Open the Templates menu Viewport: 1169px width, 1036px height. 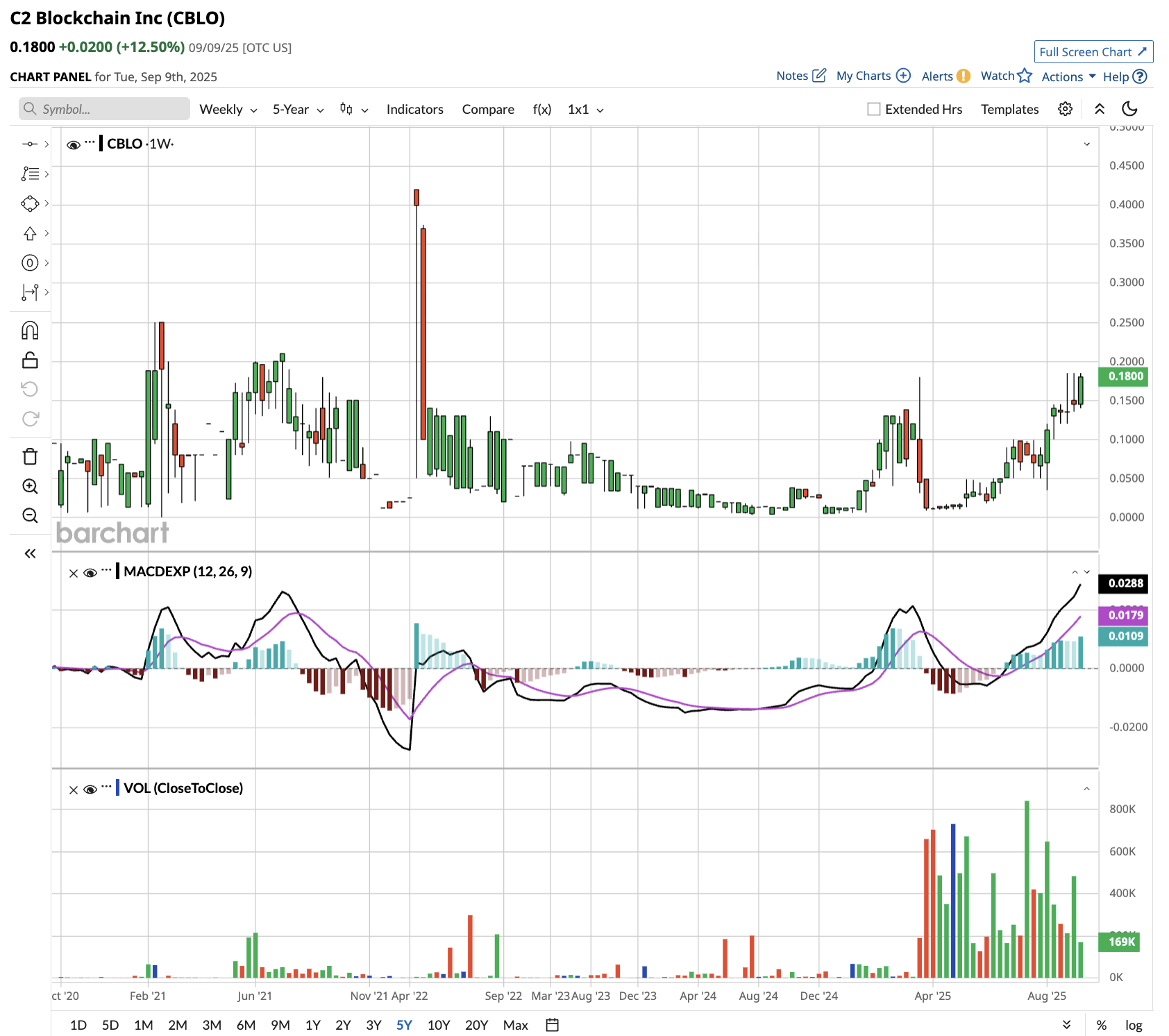pyautogui.click(x=1009, y=109)
